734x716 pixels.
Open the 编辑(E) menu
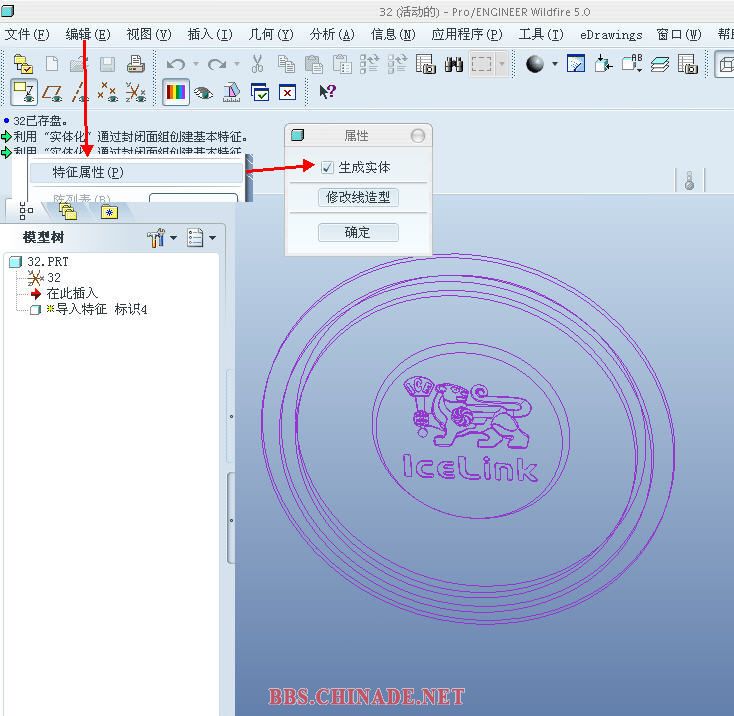coord(88,35)
